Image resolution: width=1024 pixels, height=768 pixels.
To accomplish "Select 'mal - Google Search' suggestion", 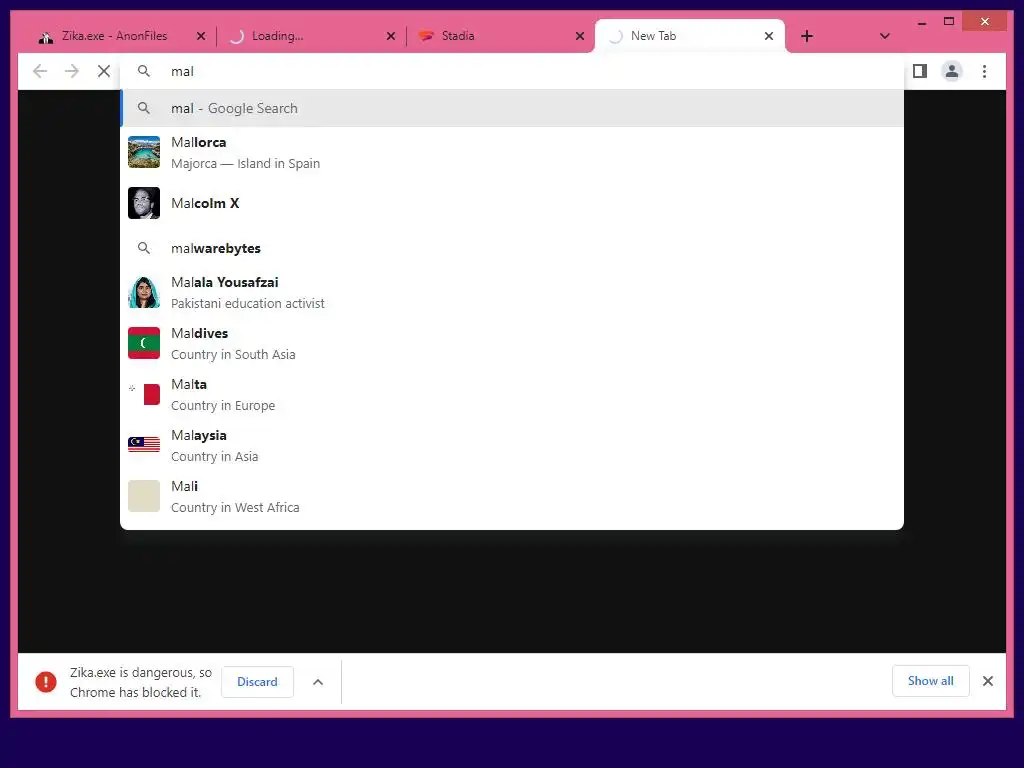I will click(513, 108).
